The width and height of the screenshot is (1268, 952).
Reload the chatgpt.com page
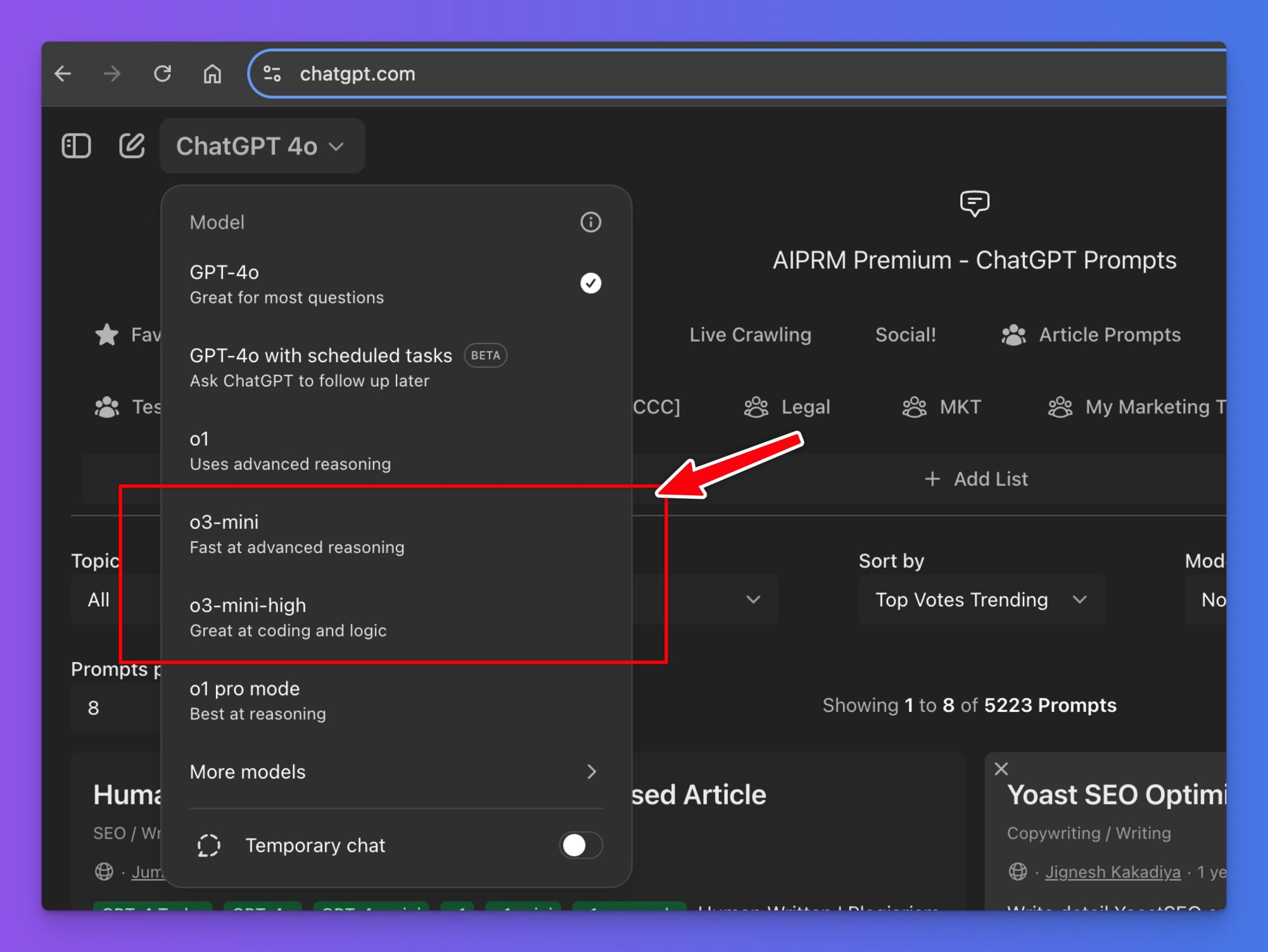click(163, 74)
